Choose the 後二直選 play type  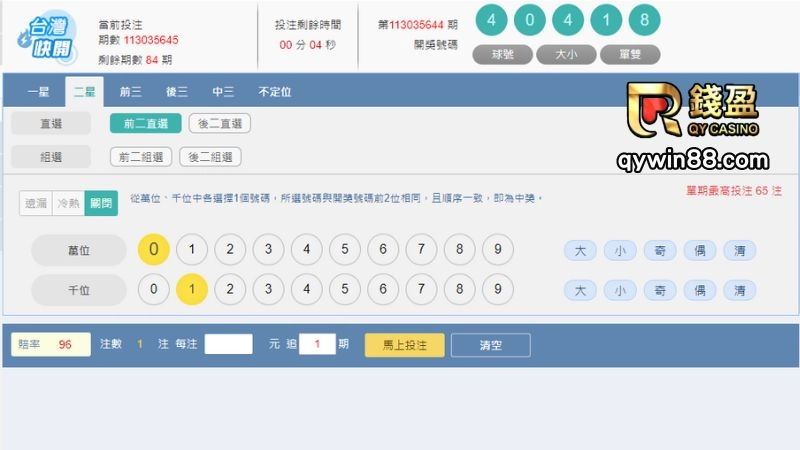pos(219,124)
